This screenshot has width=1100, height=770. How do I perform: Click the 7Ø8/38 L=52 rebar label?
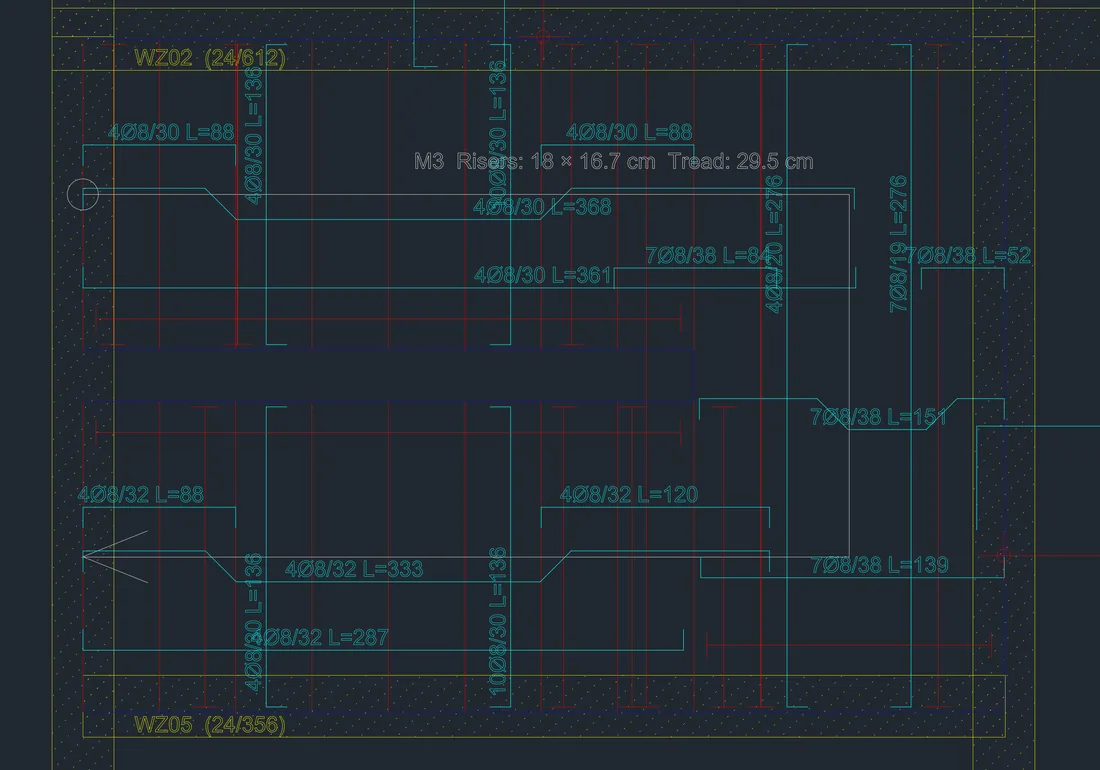(x=968, y=255)
